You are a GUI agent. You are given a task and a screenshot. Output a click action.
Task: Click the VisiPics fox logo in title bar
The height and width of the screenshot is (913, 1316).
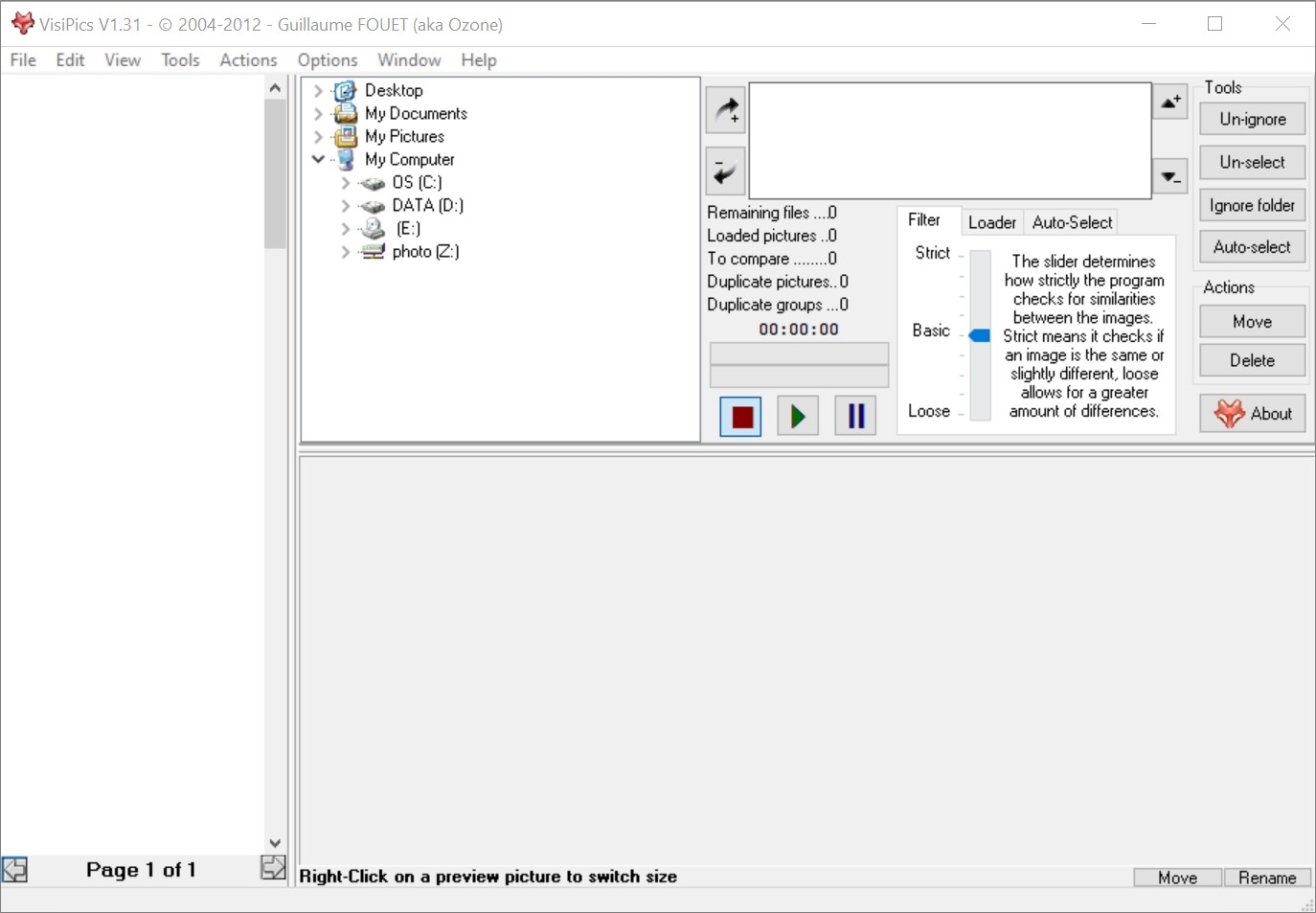[x=23, y=24]
